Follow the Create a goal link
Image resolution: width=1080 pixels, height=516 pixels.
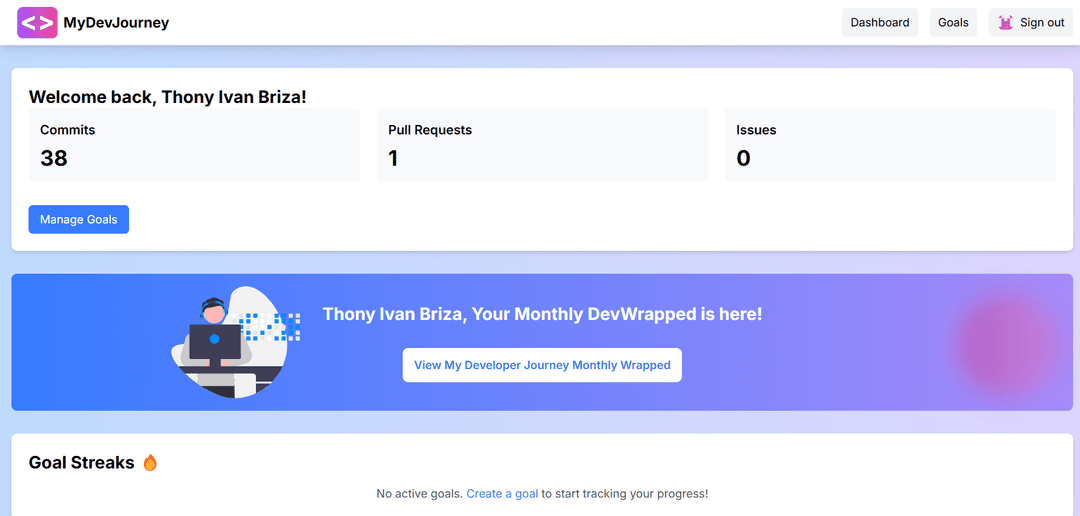coord(502,494)
